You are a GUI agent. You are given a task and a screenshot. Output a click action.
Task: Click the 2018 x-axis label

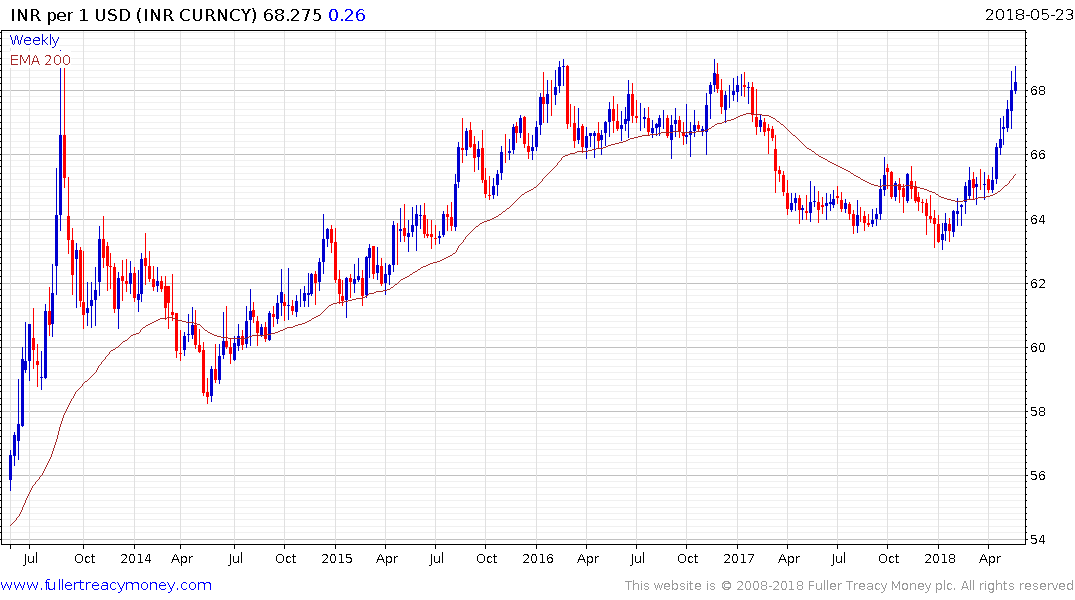coord(939,558)
